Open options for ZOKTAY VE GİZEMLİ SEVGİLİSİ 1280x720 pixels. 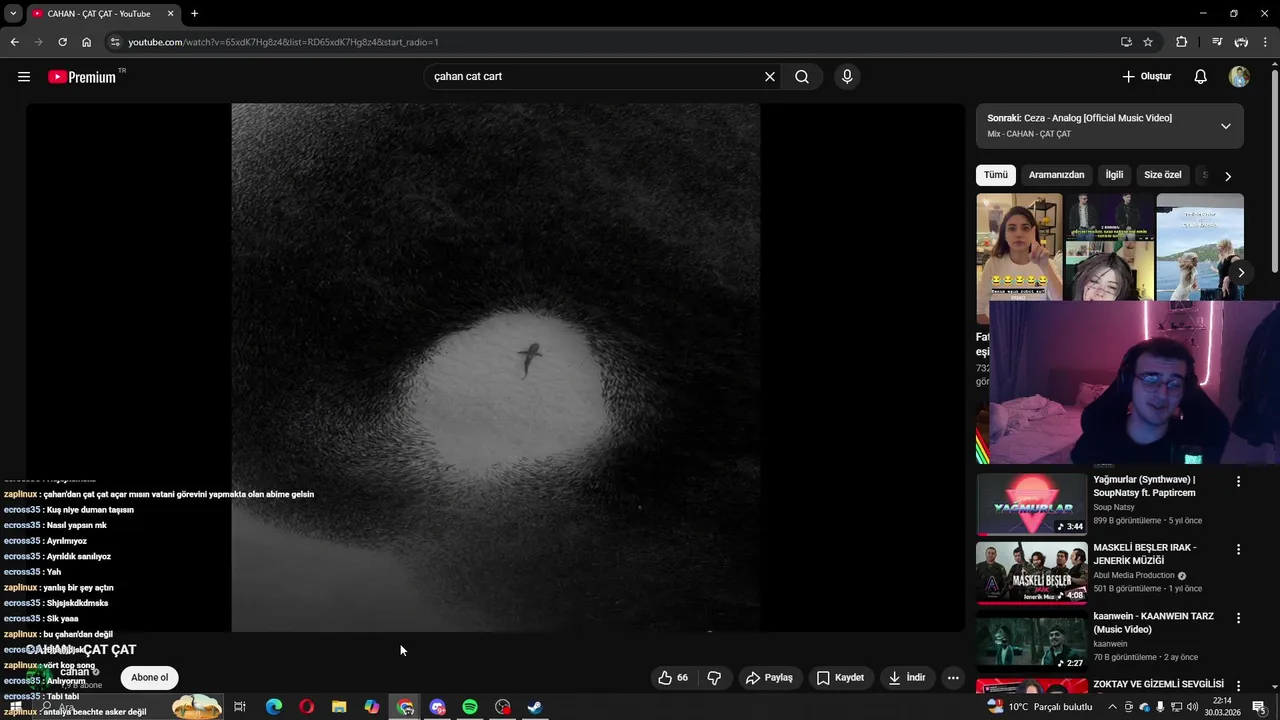click(1238, 686)
